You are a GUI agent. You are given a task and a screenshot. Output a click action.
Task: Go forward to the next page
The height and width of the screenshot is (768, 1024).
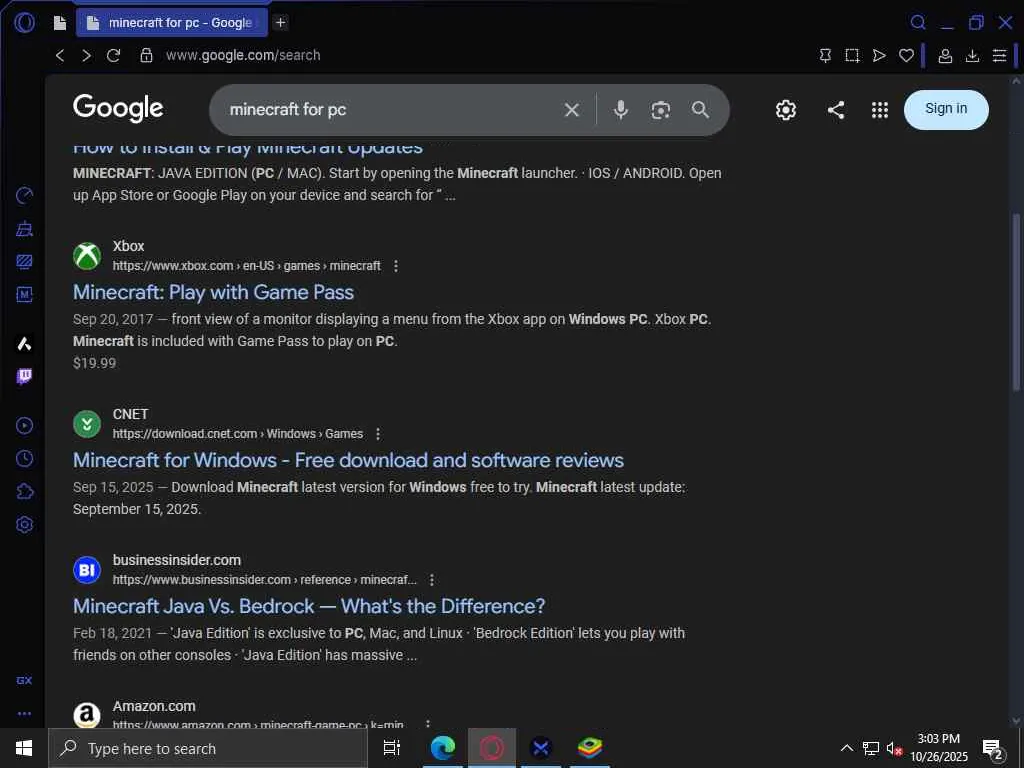pyautogui.click(x=86, y=56)
